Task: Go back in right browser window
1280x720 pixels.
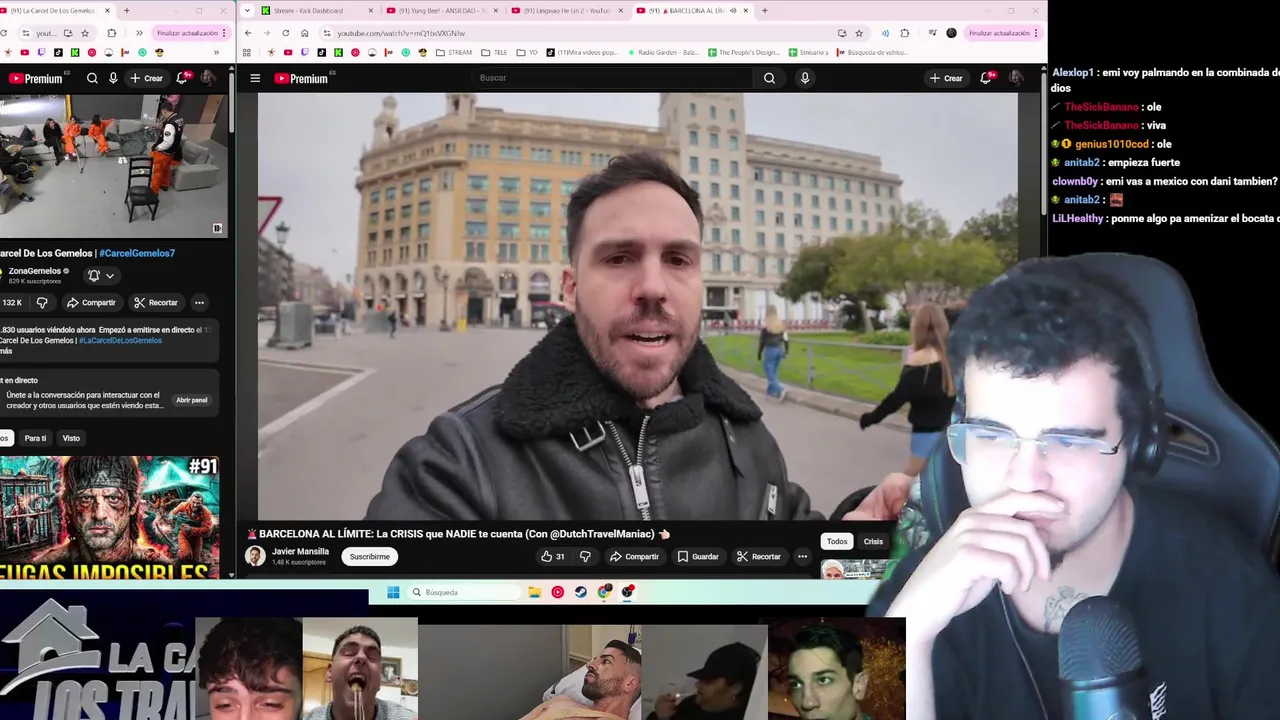Action: tap(249, 33)
